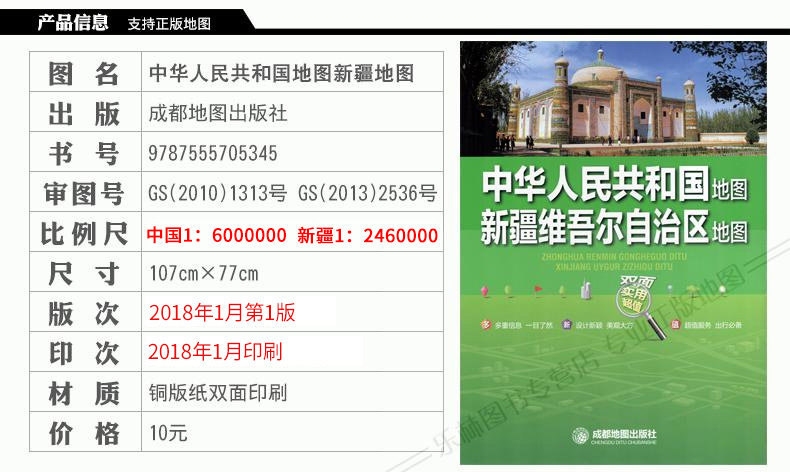Image resolution: width=790 pixels, height=472 pixels.
Task: Click the red scale text 中国1:6000000
Action: (x=217, y=235)
